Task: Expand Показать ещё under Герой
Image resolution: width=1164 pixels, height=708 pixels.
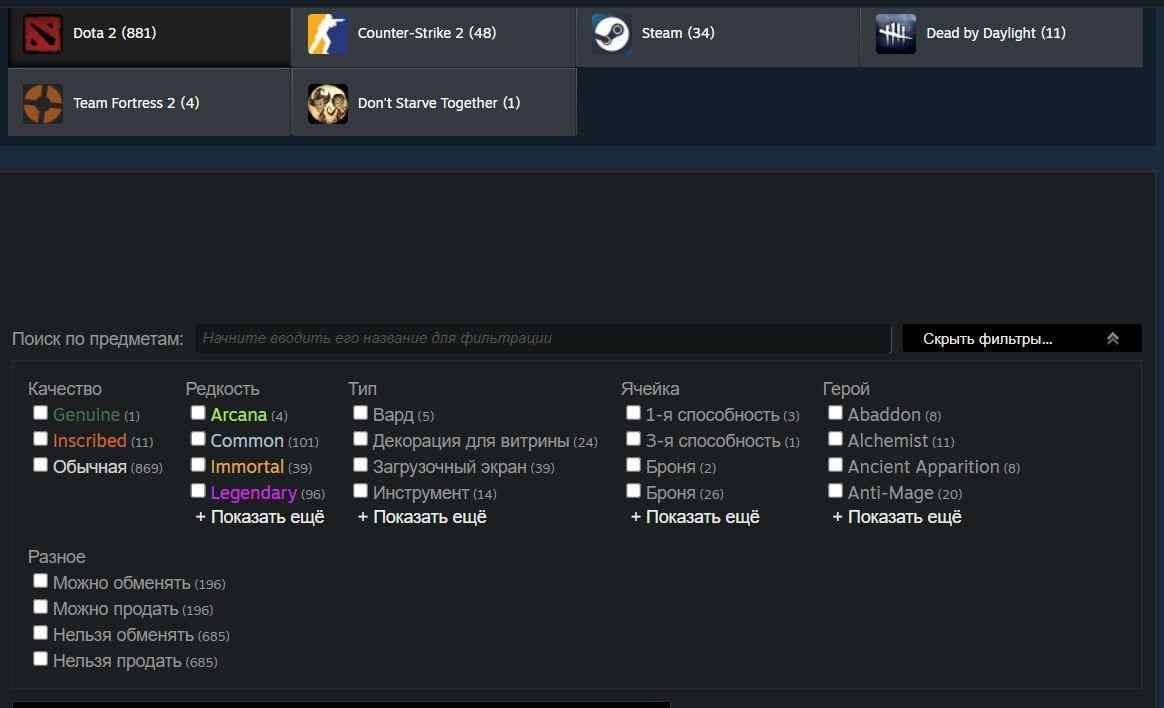Action: [897, 517]
